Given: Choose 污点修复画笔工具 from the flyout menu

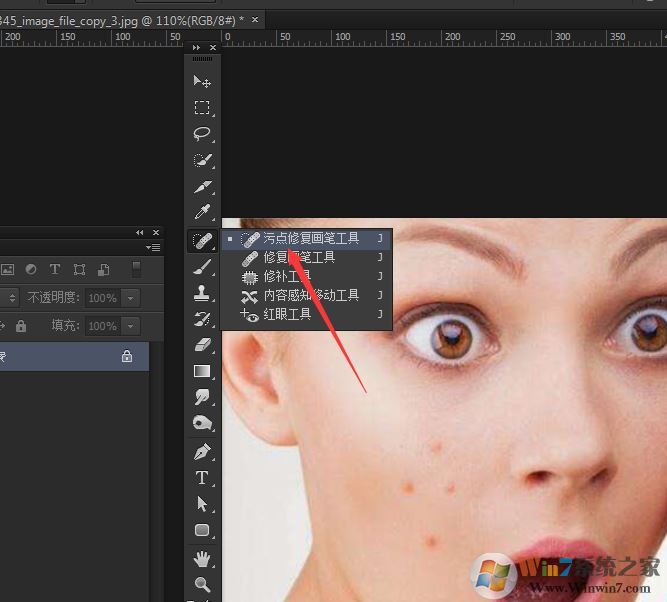Looking at the screenshot, I should tap(310, 239).
